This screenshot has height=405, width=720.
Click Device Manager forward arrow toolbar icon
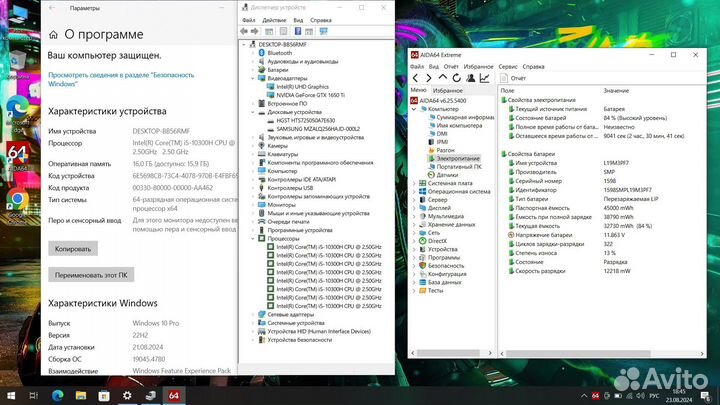(254, 31)
